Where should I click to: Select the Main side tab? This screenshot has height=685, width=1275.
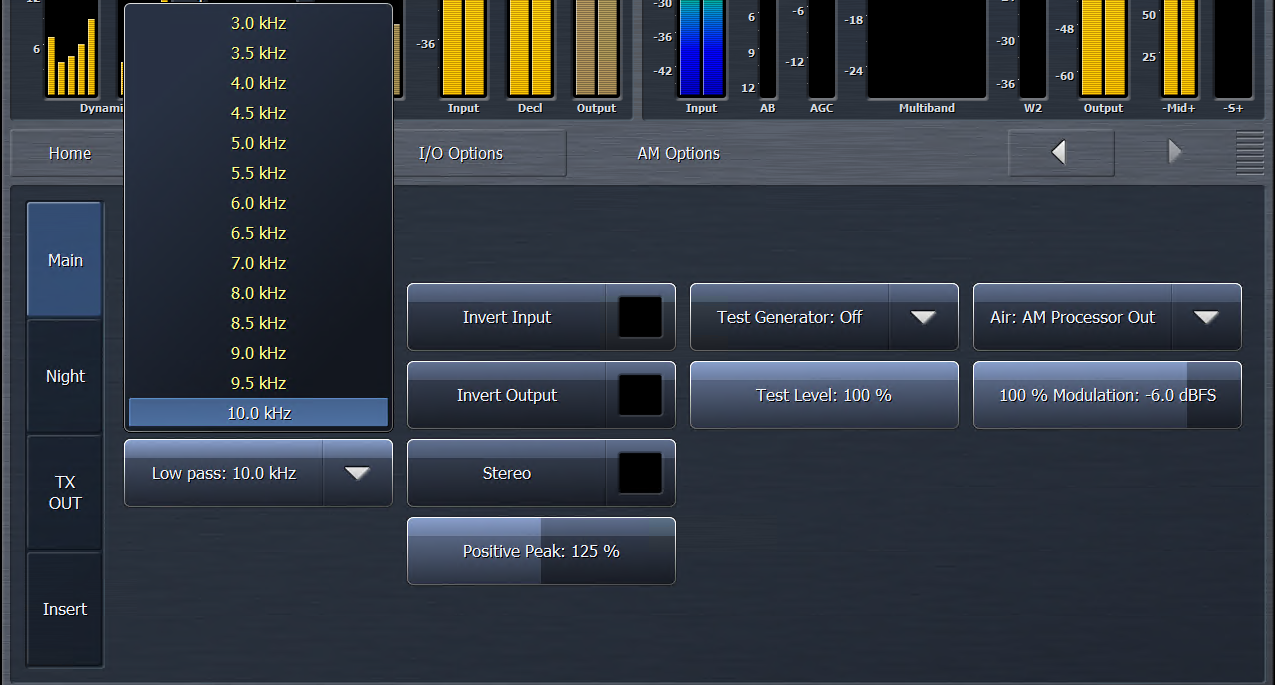click(65, 260)
